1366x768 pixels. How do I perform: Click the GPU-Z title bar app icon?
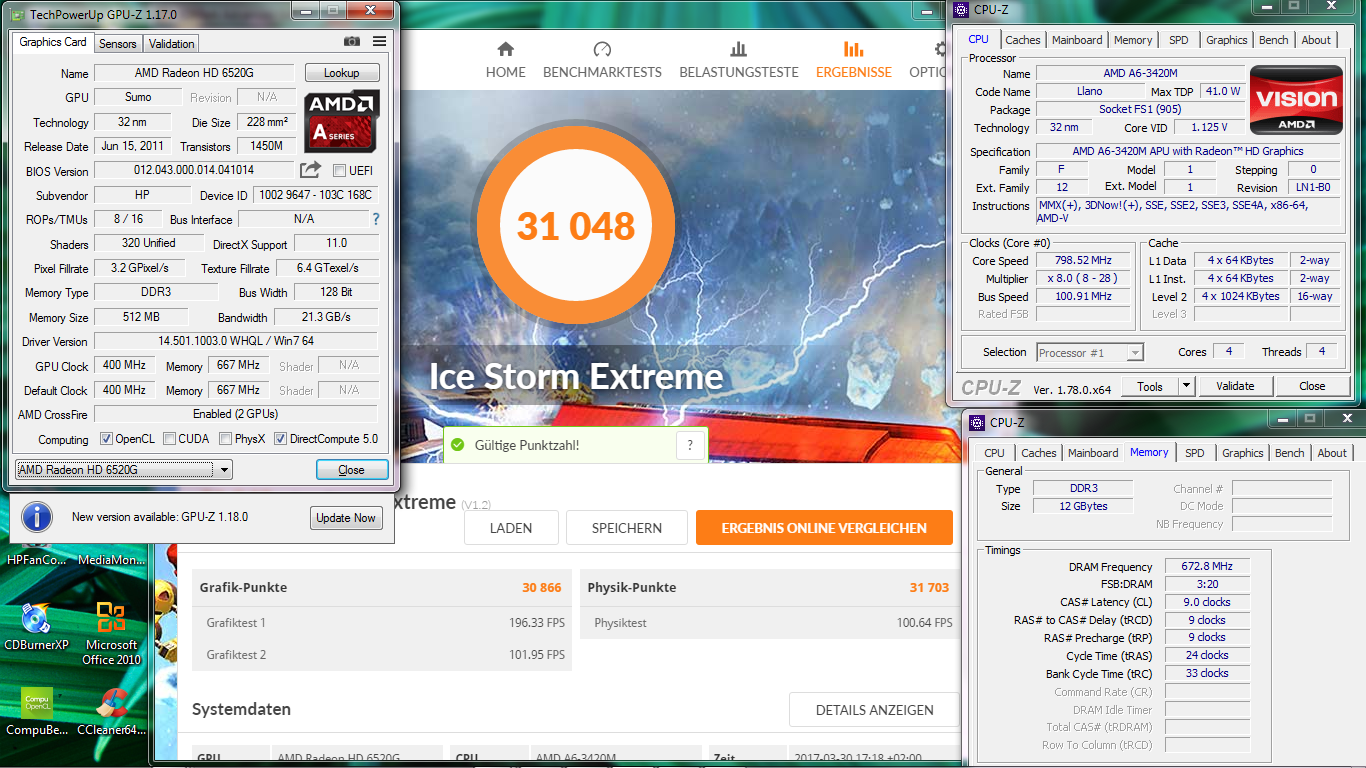(x=17, y=15)
